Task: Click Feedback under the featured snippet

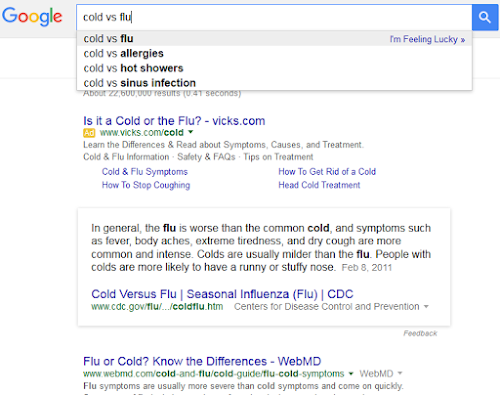Action: click(420, 333)
